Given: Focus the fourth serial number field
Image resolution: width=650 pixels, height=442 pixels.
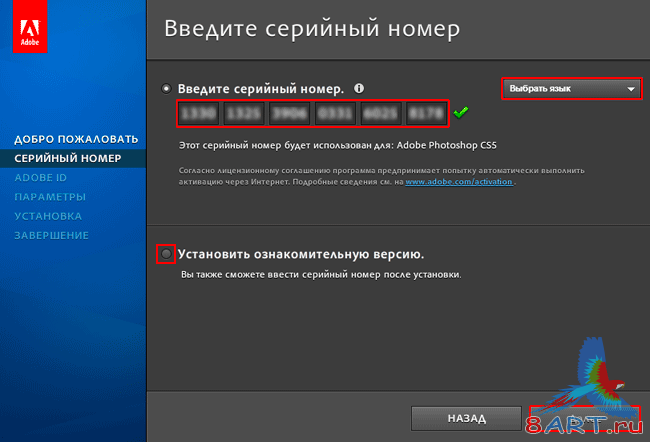Looking at the screenshot, I should 335,113.
